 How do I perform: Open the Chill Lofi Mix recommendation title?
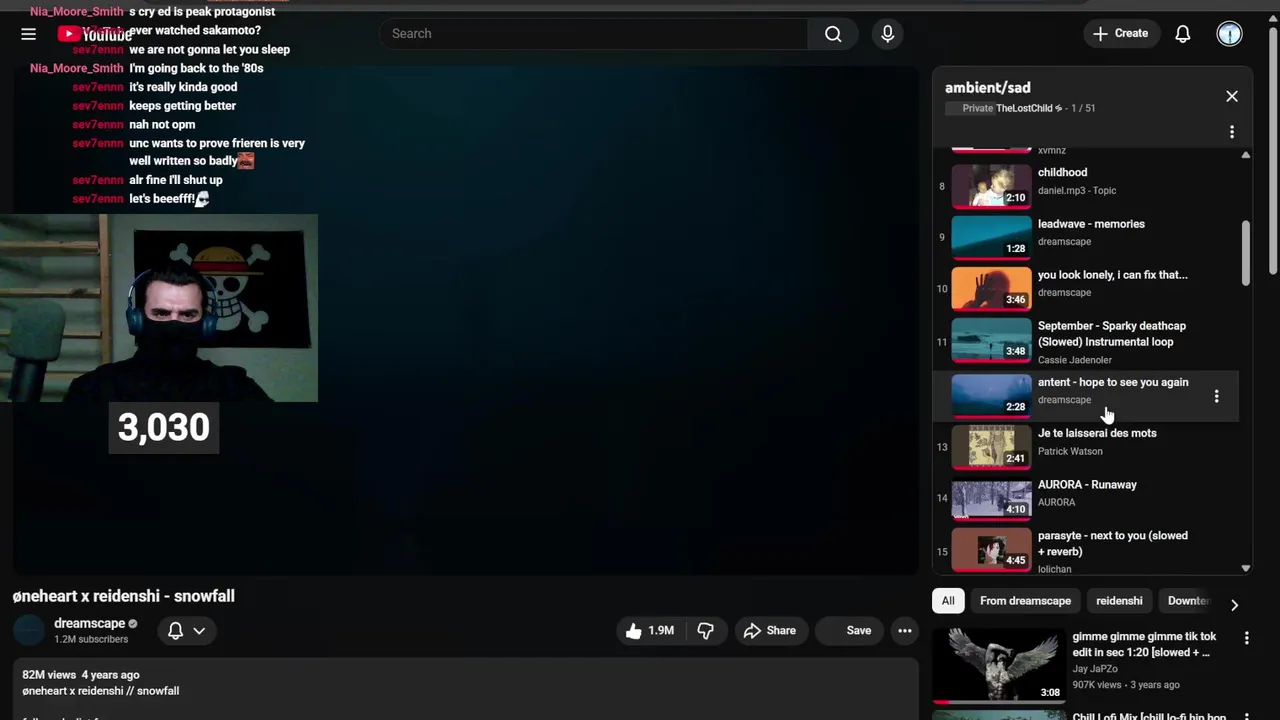pos(1150,716)
